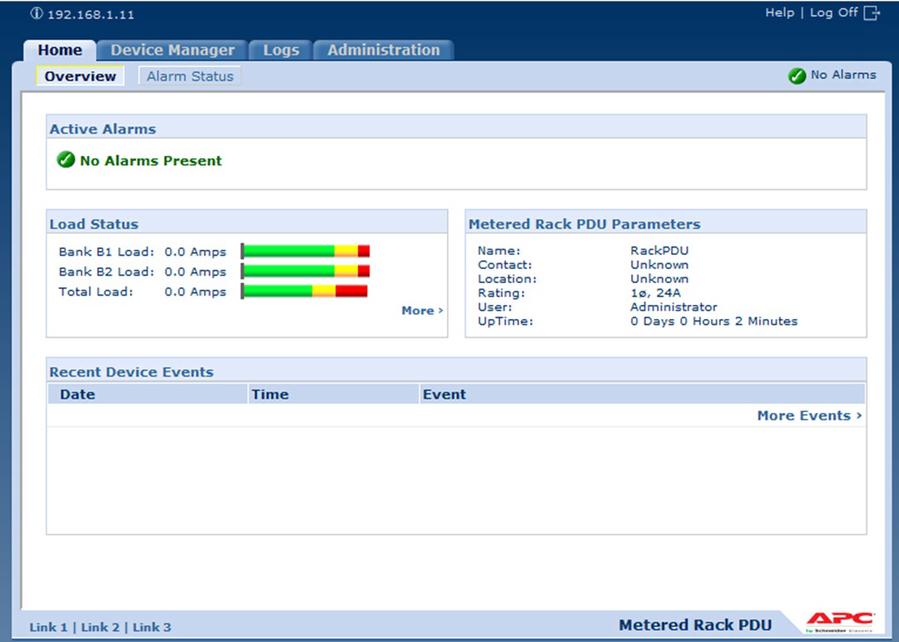Show More Events in device events

pyautogui.click(x=809, y=416)
